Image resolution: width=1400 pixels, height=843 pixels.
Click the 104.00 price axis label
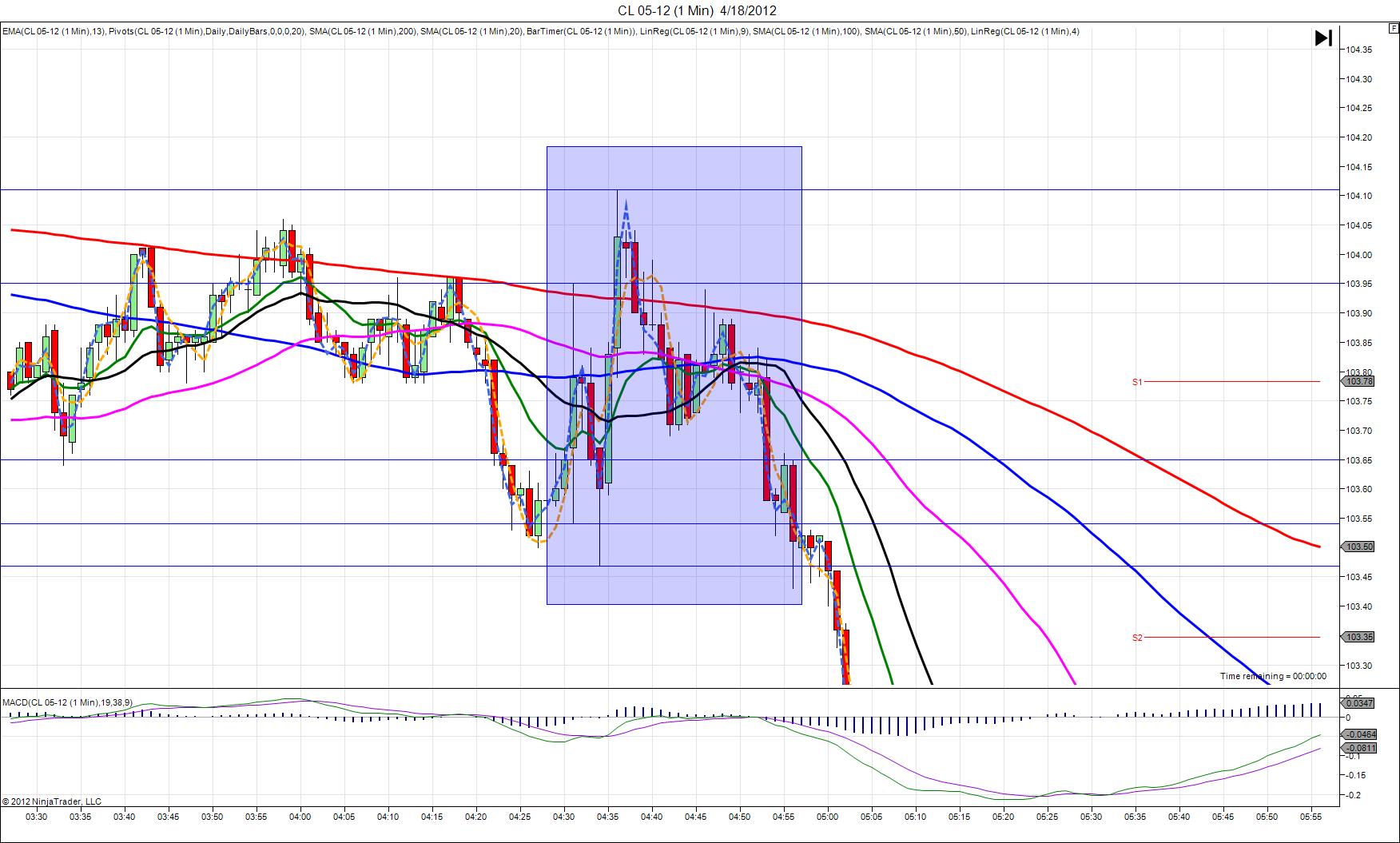pos(1358,255)
